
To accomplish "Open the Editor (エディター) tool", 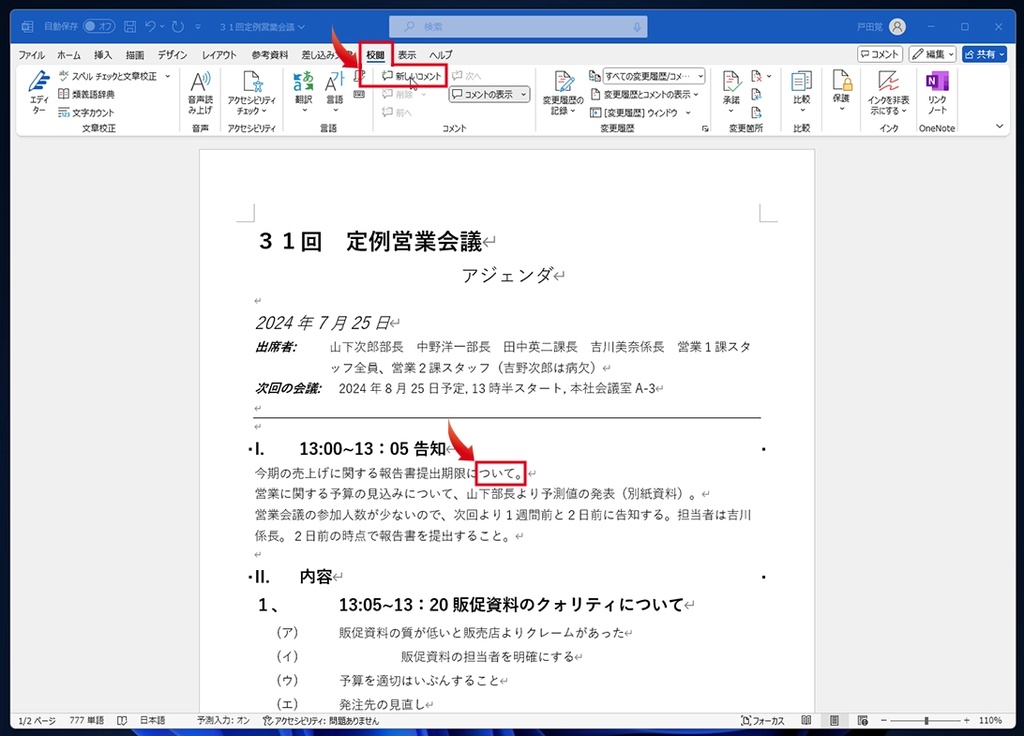I will point(39,91).
